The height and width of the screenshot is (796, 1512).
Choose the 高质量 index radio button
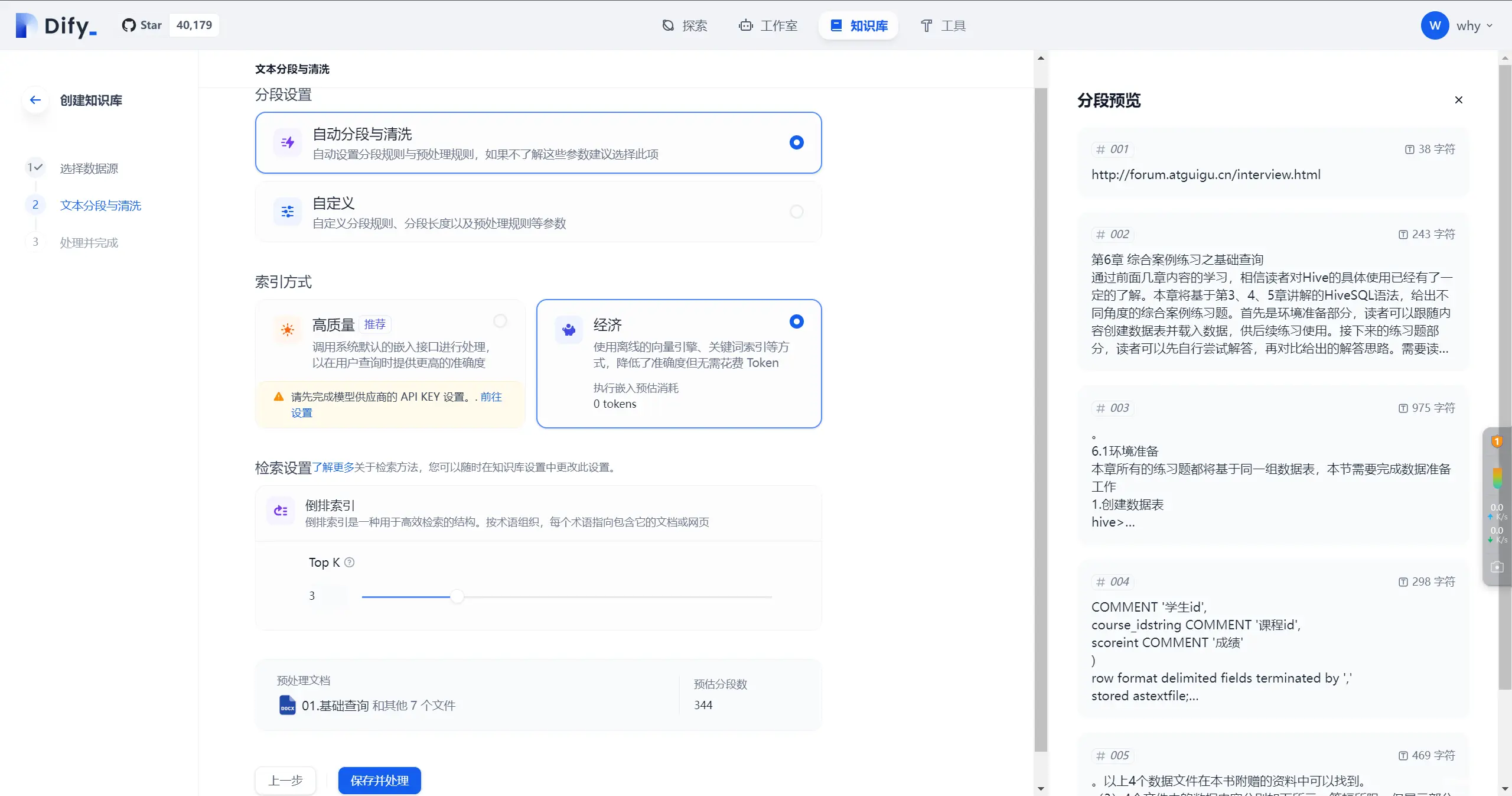tap(500, 321)
